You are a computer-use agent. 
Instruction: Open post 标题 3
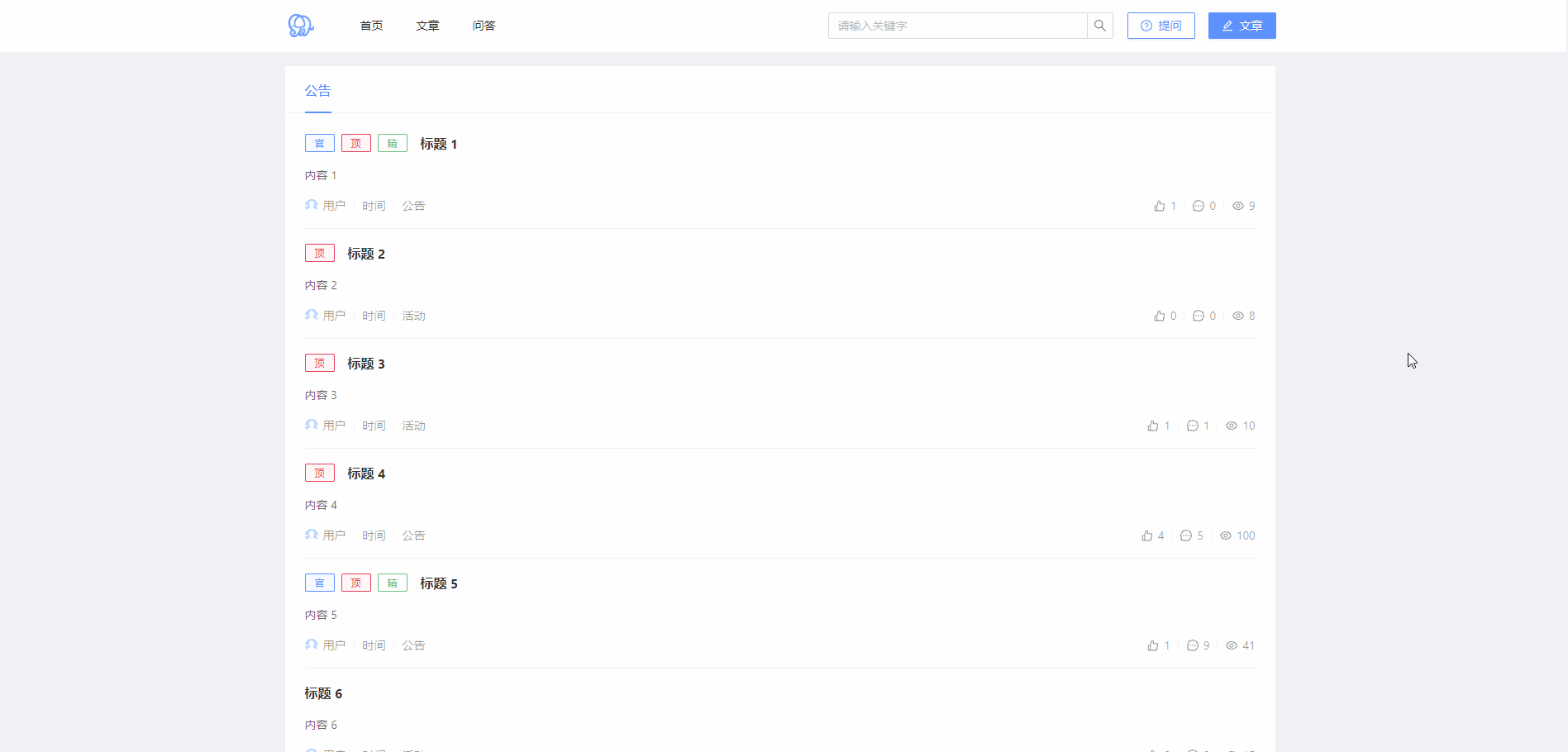(366, 364)
